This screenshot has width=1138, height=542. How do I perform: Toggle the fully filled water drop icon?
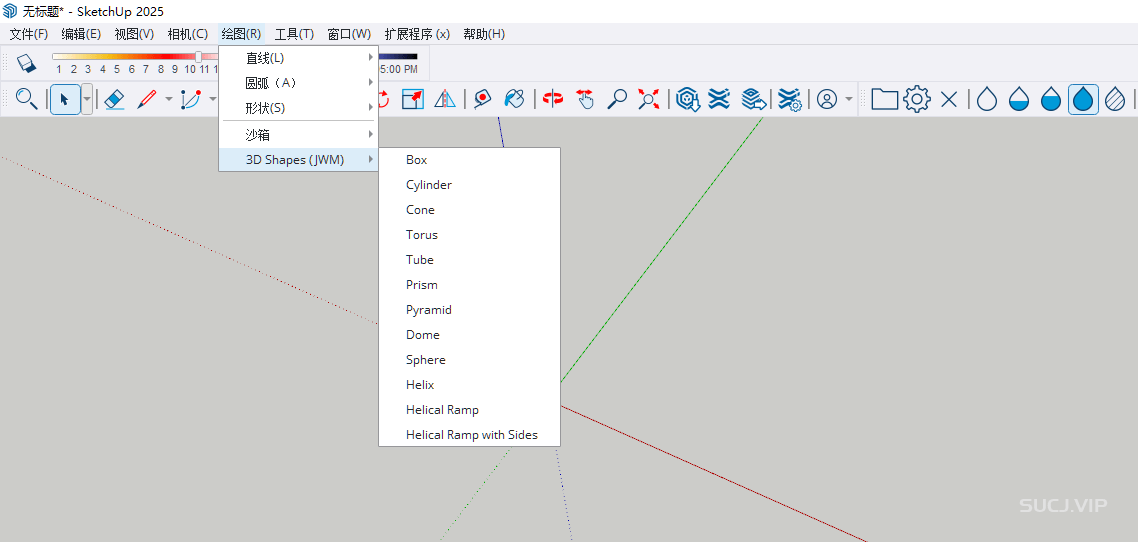pyautogui.click(x=1083, y=99)
